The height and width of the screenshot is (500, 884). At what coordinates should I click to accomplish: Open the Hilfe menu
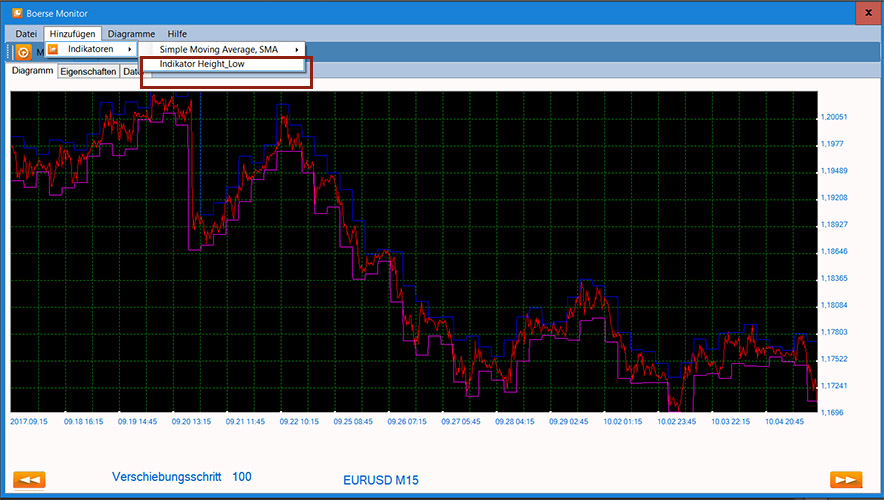tap(177, 34)
